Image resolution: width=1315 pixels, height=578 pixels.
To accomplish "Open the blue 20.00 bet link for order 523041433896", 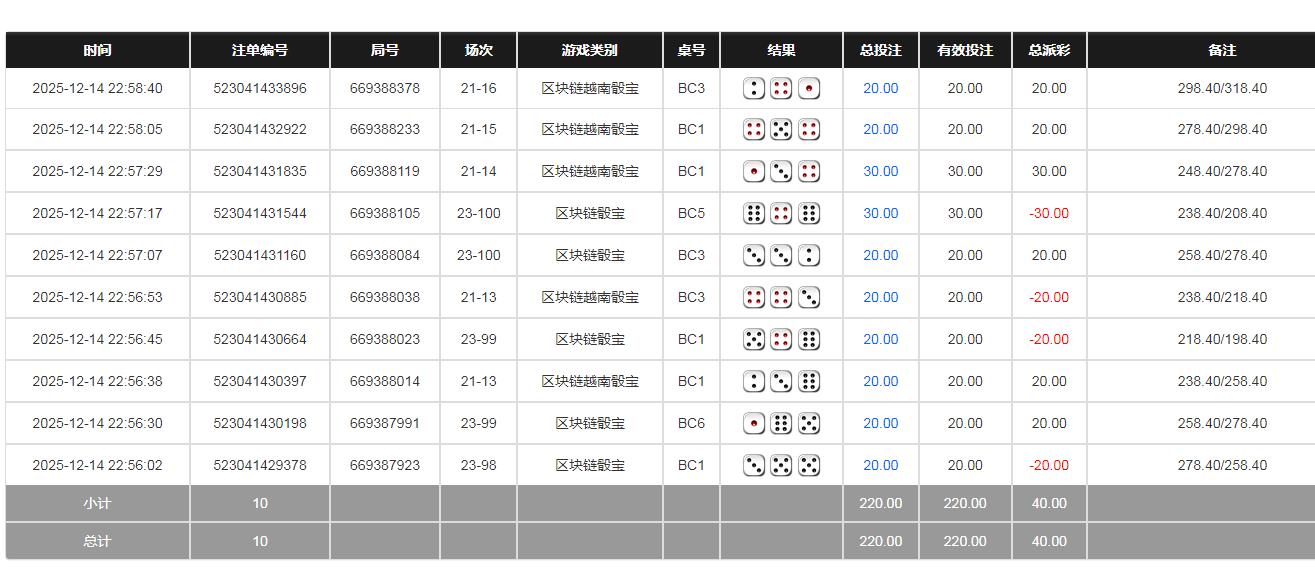I will click(880, 89).
